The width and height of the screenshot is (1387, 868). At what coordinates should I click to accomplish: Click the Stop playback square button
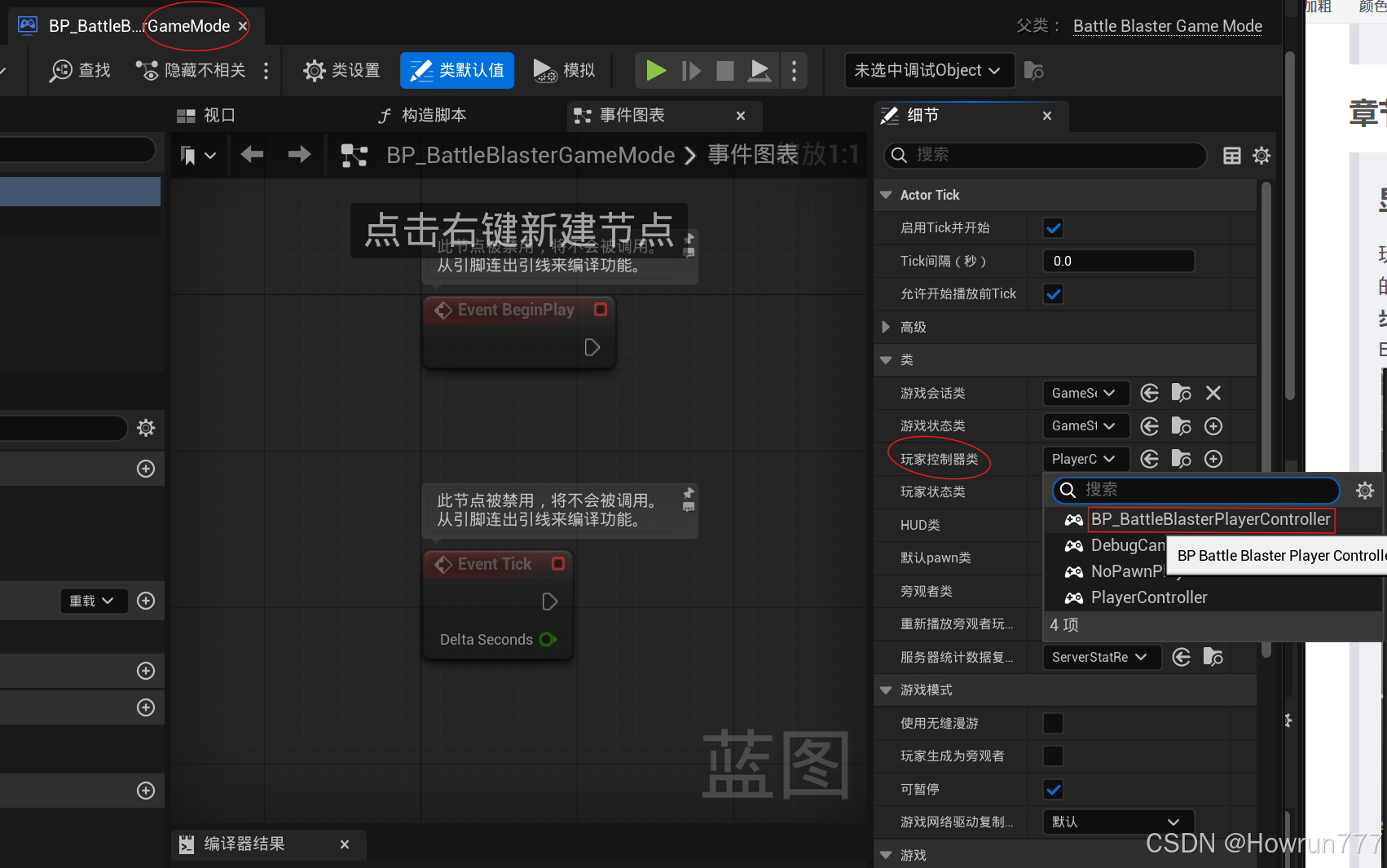(725, 71)
